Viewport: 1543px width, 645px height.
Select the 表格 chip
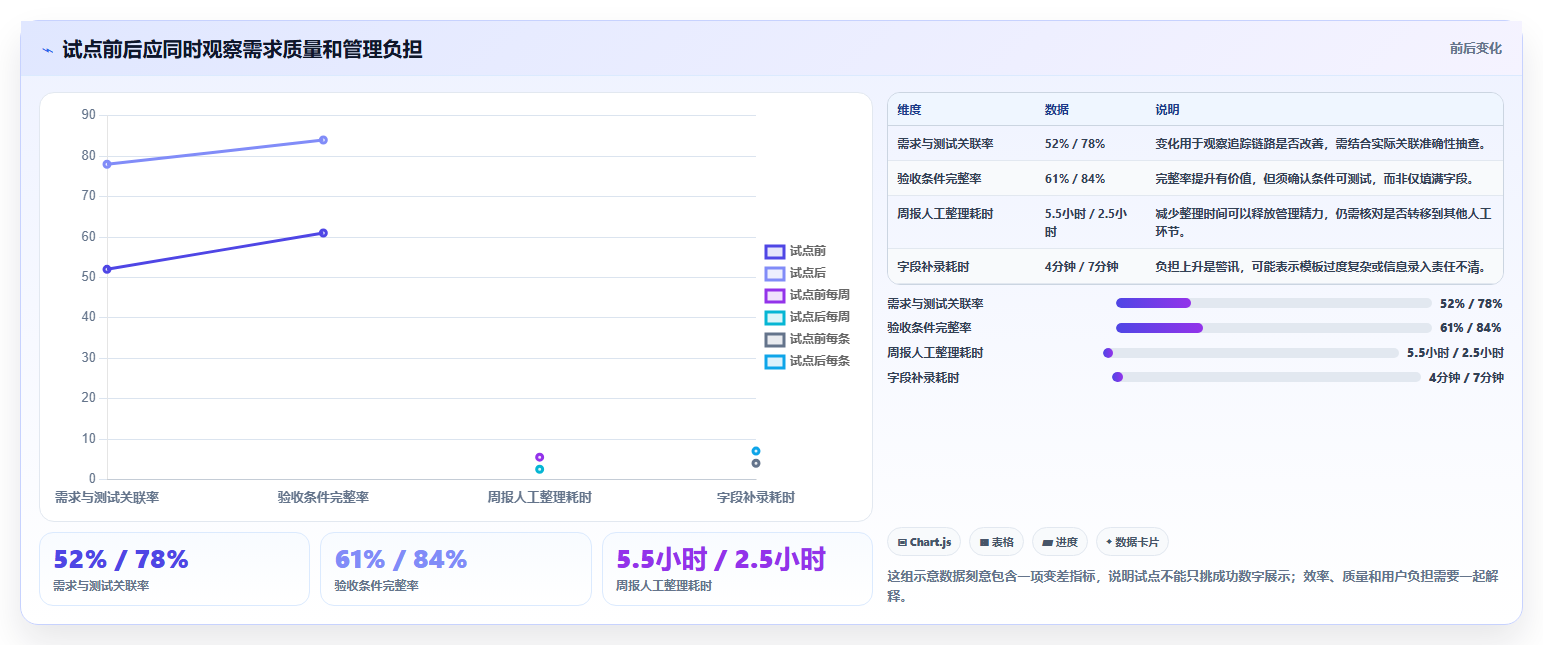coord(997,542)
